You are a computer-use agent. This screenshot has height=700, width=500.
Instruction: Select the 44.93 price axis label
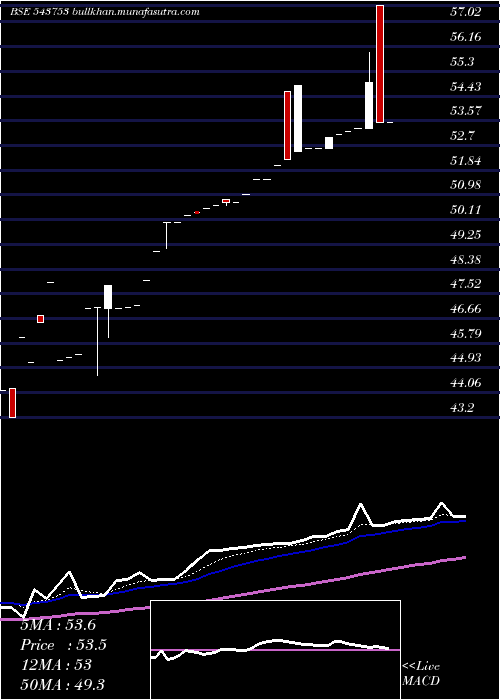tap(466, 358)
